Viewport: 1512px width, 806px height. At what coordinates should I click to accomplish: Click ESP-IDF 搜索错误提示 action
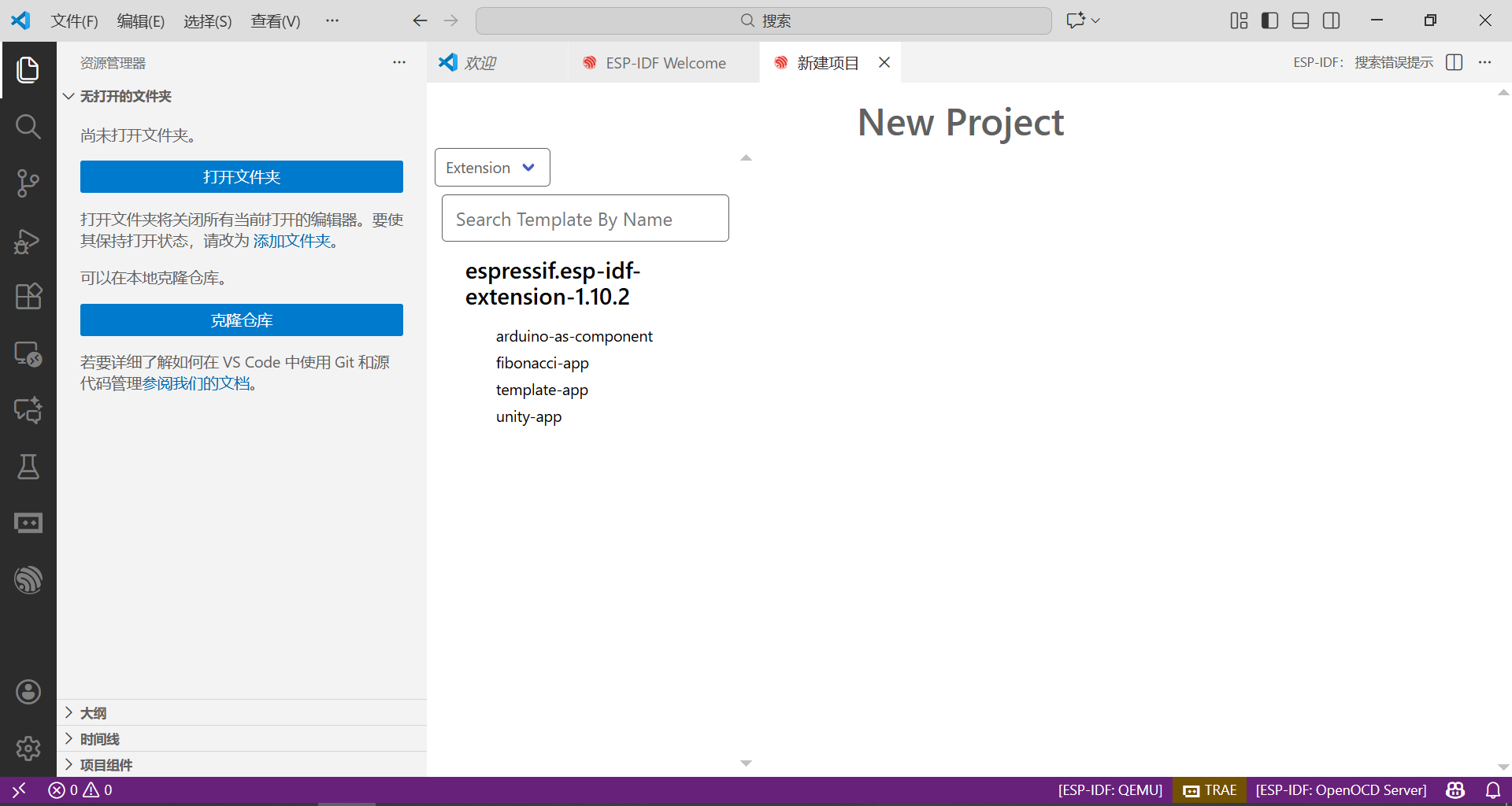tap(1363, 62)
